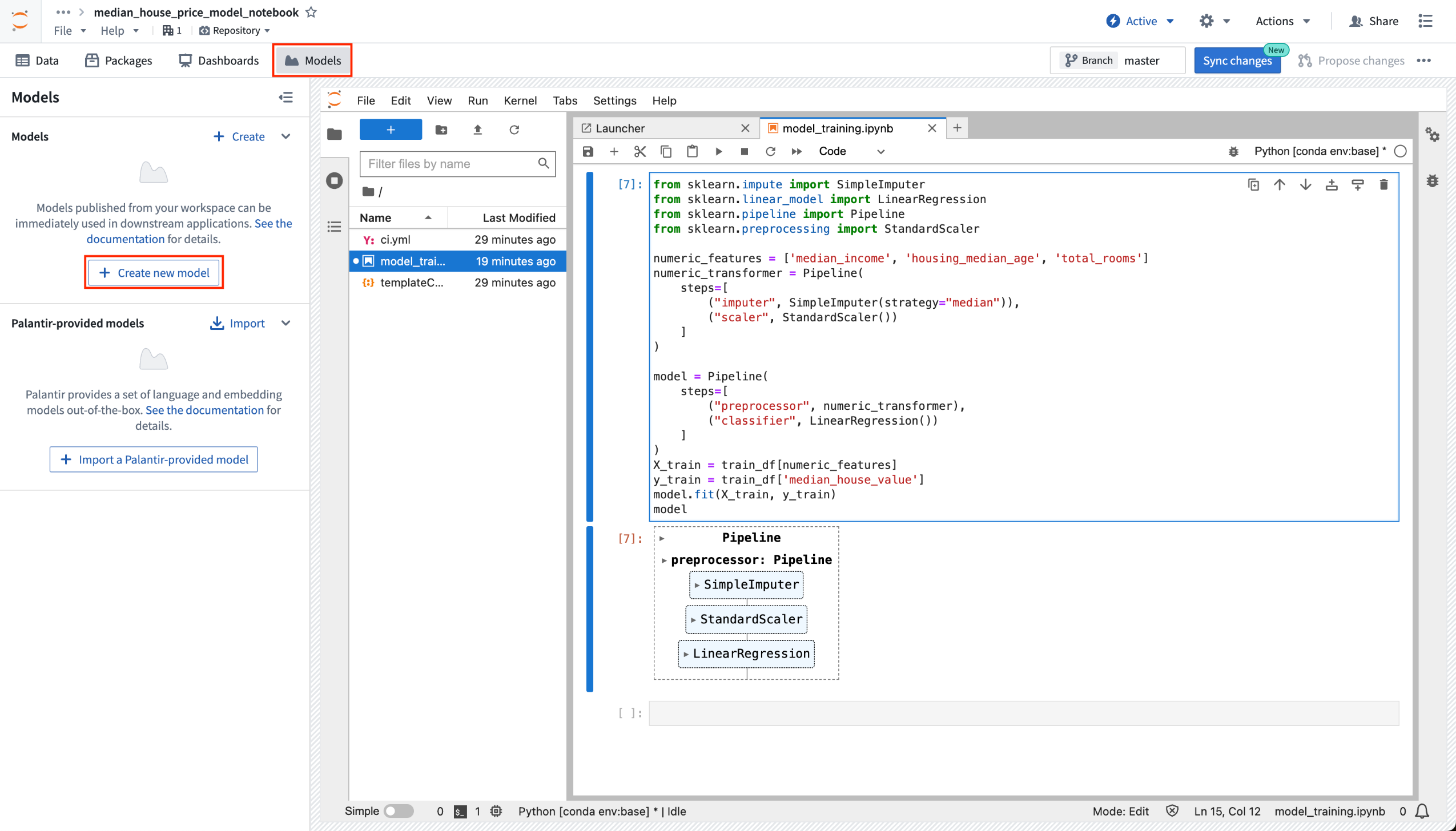Open the Code cell type dropdown

point(851,151)
